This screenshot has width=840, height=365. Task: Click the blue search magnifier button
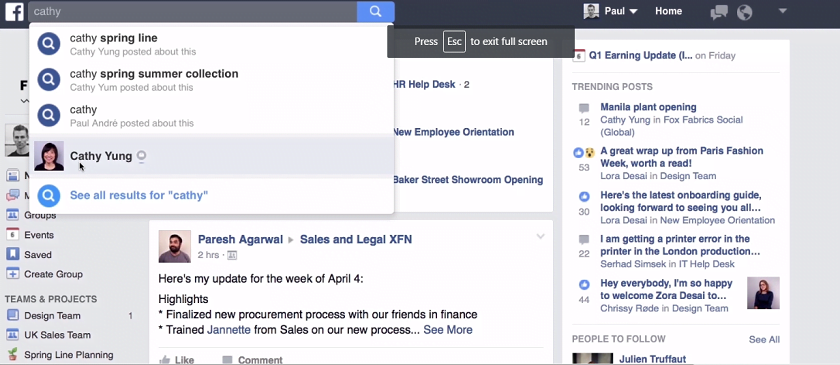click(376, 11)
